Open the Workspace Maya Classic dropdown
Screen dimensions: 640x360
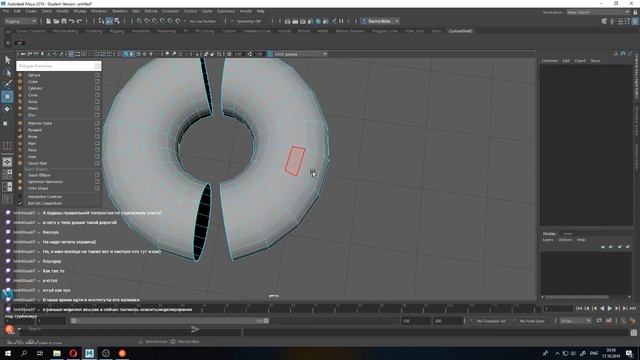point(598,12)
